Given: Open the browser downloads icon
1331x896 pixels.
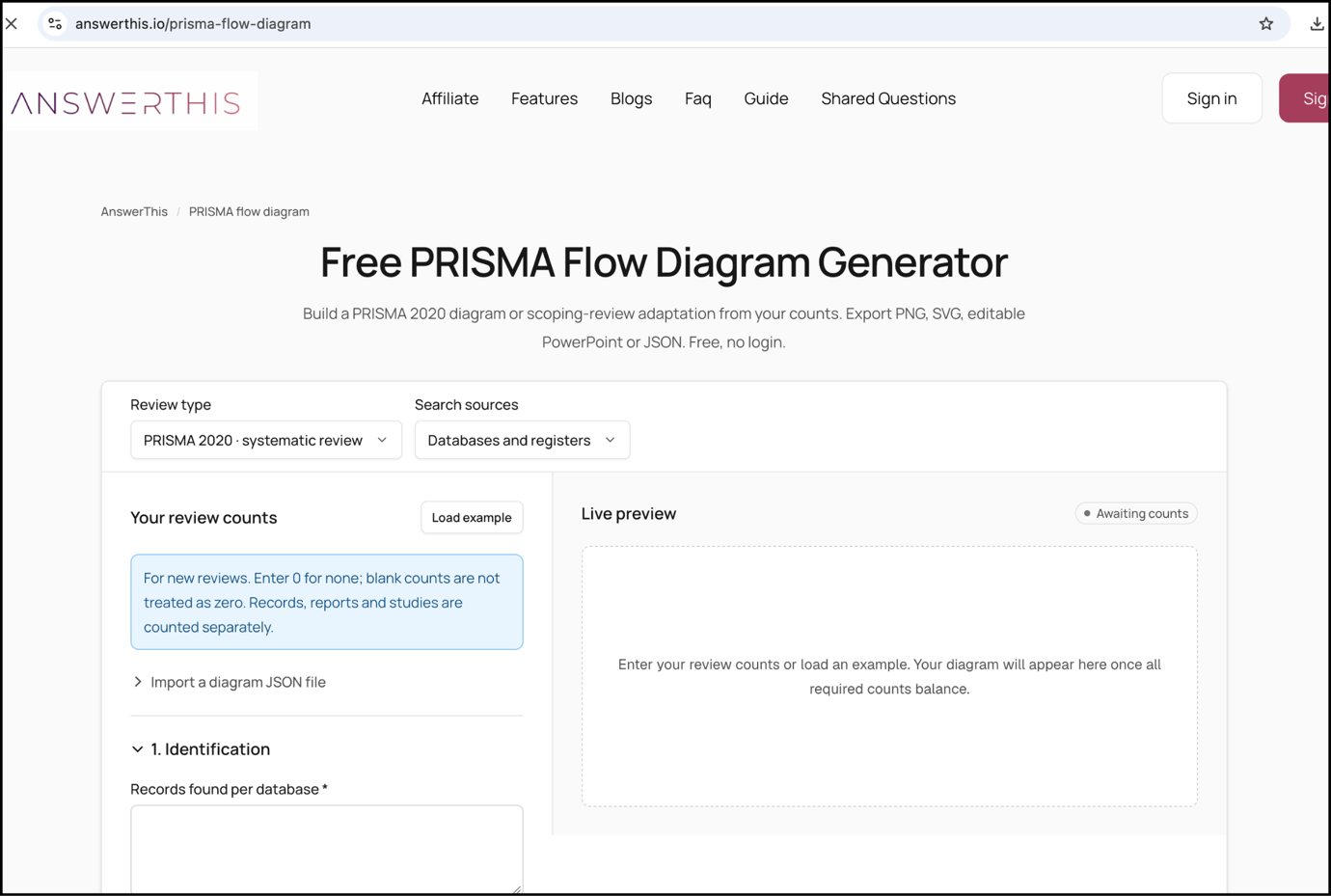Looking at the screenshot, I should (x=1317, y=24).
